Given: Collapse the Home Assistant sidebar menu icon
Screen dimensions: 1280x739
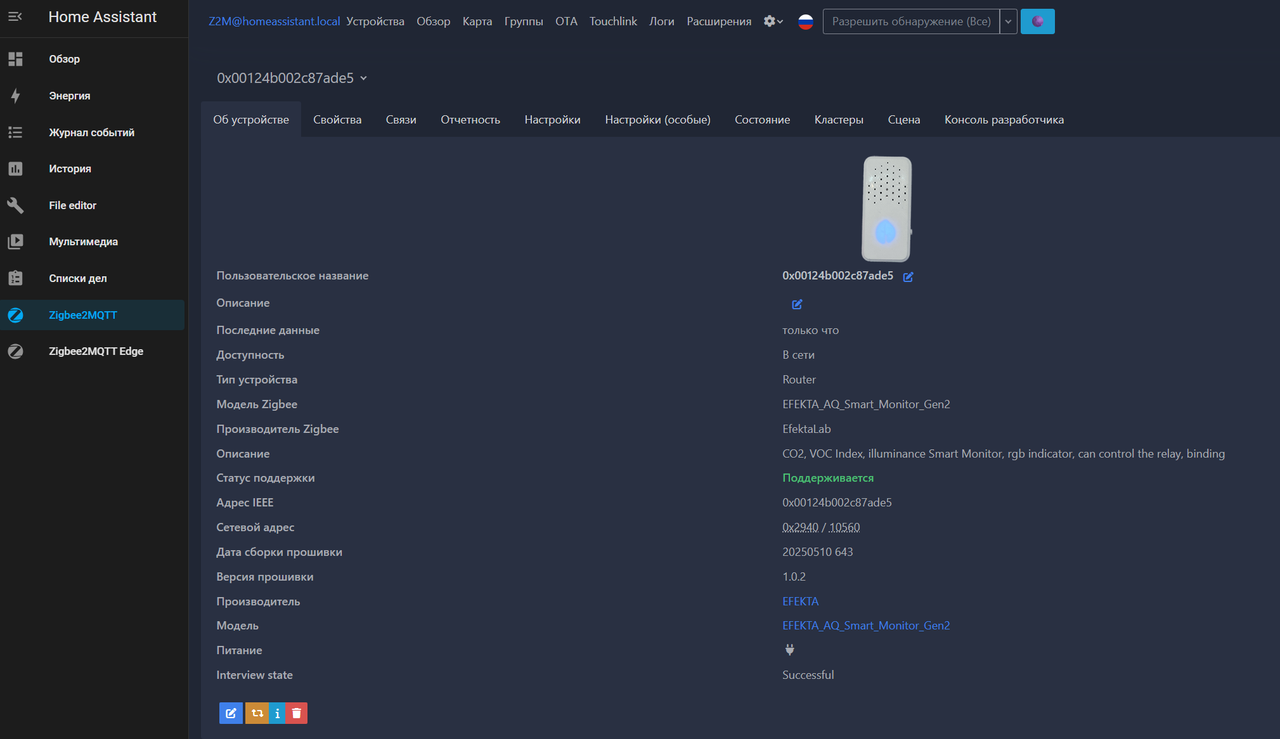Looking at the screenshot, I should (x=15, y=17).
